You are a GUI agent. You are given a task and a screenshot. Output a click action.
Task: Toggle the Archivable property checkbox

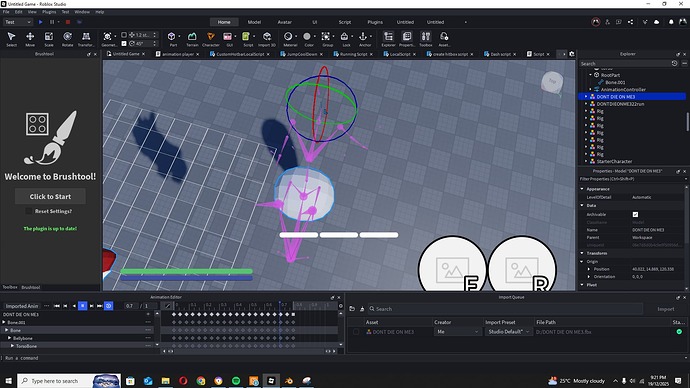(x=635, y=215)
